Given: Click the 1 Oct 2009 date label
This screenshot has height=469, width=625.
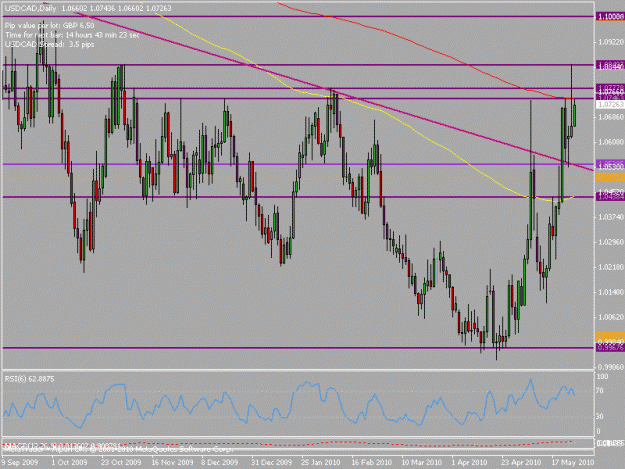Looking at the screenshot, I should tap(69, 462).
